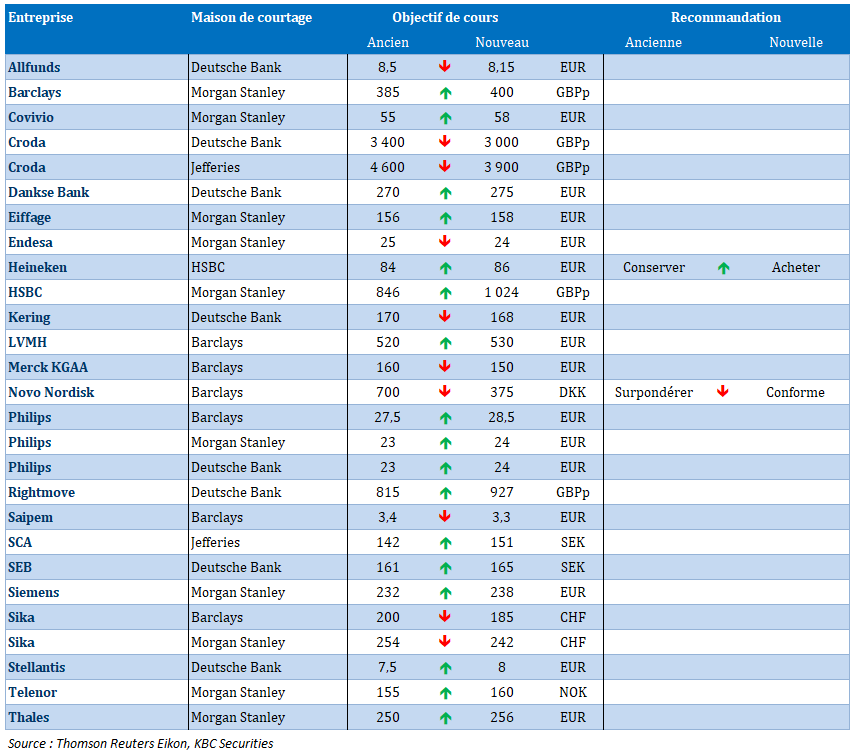Click the green arrow in Thales row

445,718
